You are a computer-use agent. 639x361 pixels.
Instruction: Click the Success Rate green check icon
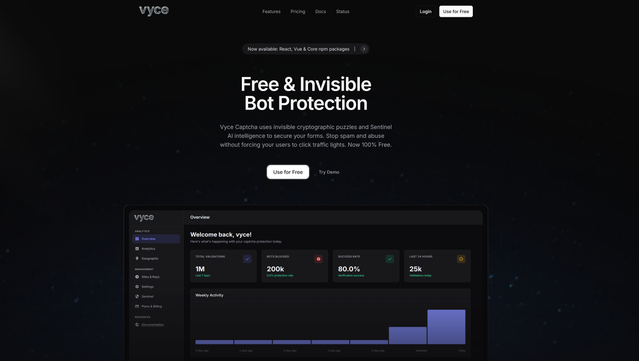(390, 259)
